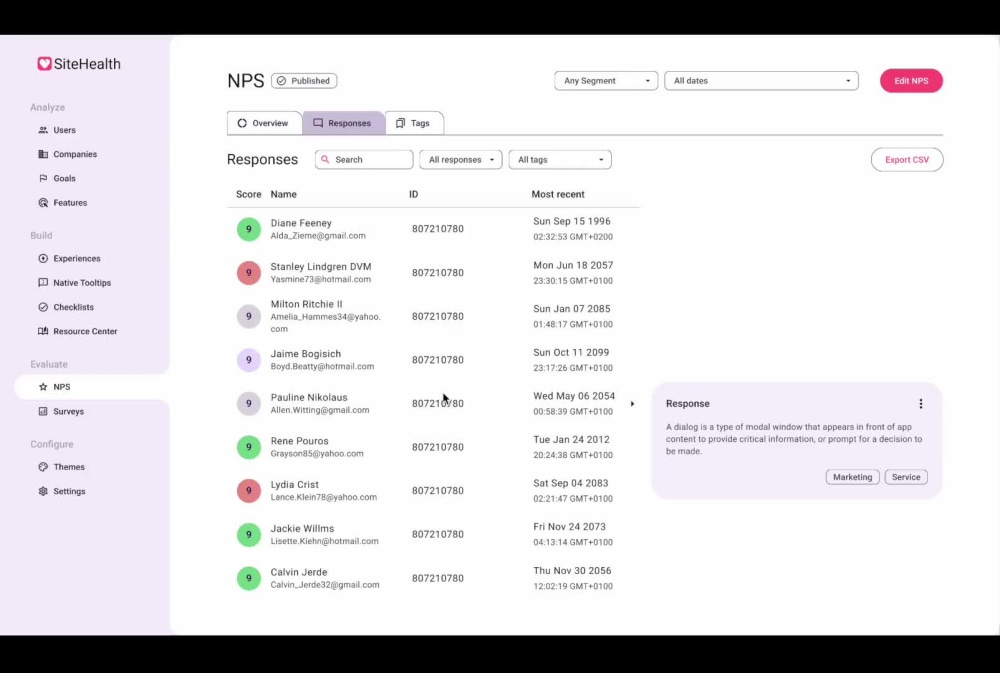Click Diane Feeney's green score badge
This screenshot has width=1000, height=673.
[x=249, y=229]
